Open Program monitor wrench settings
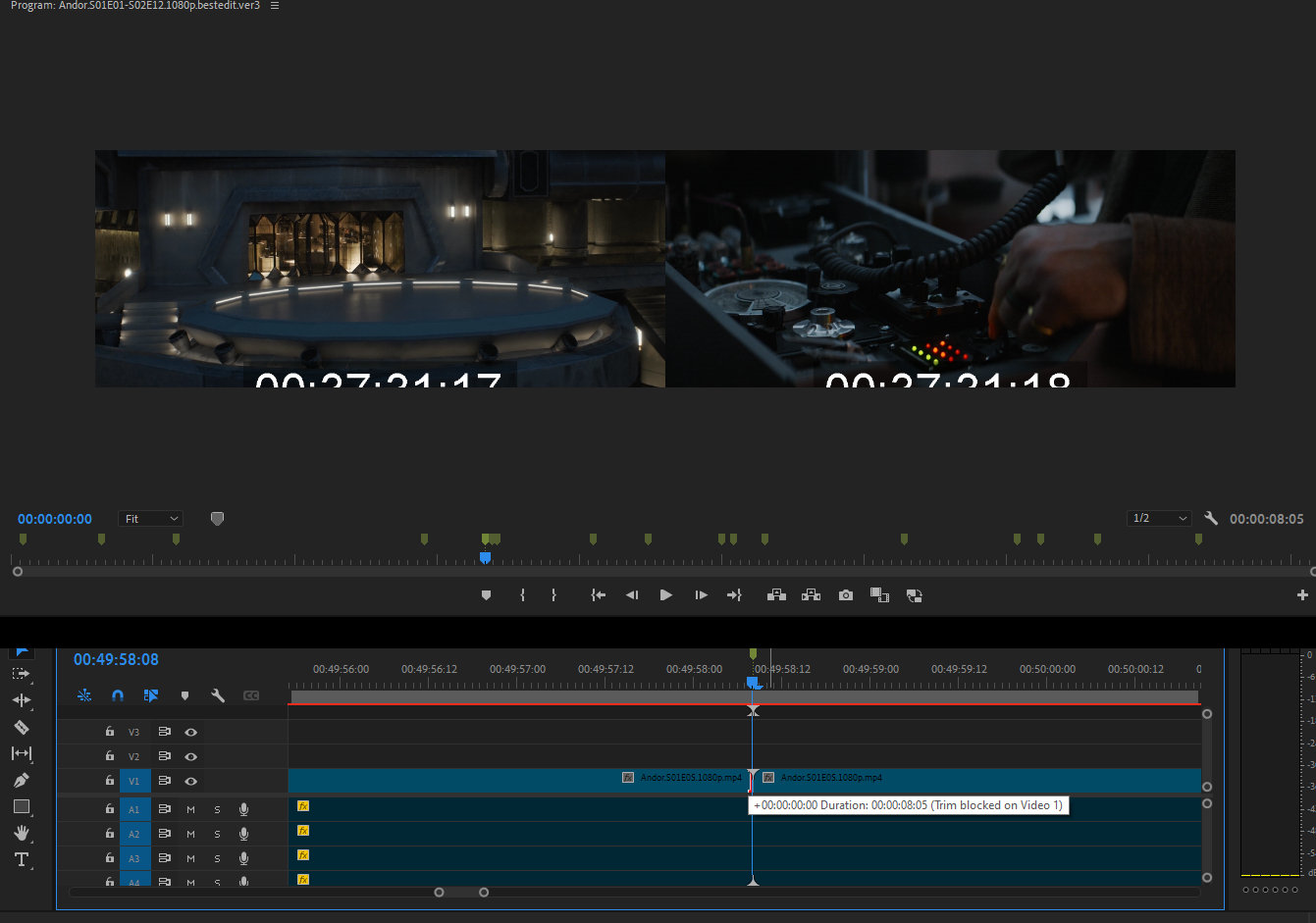This screenshot has width=1316, height=923. click(1211, 518)
